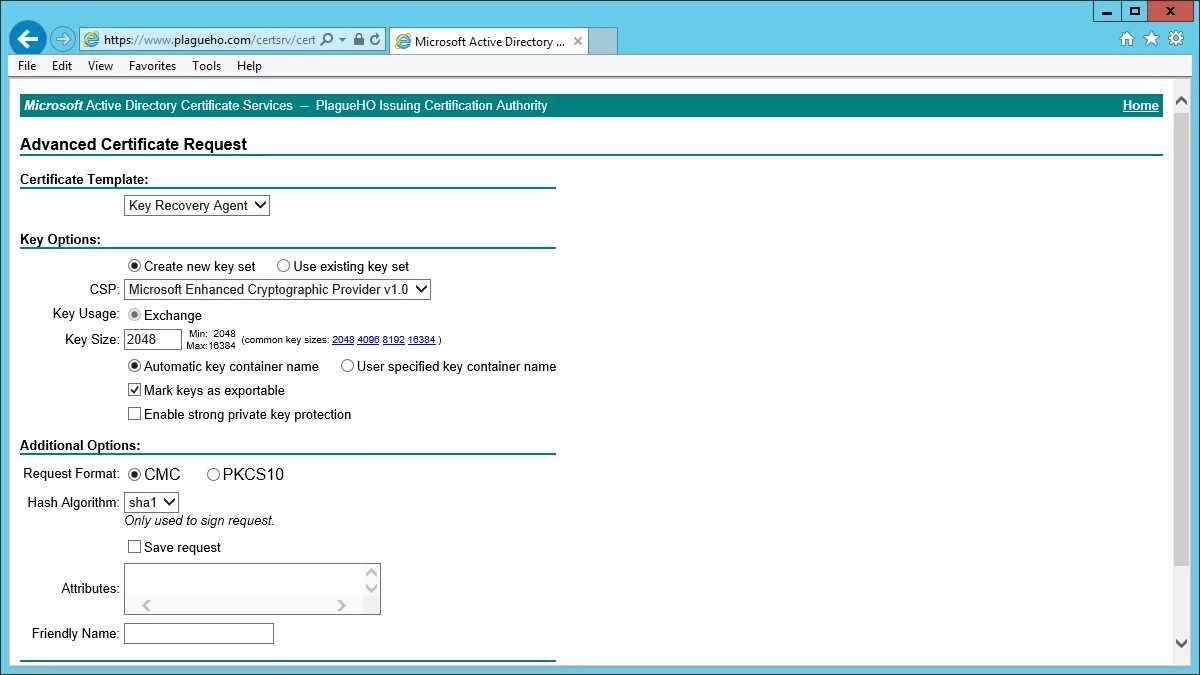
Task: Click the security lock icon in address bar
Action: (359, 40)
